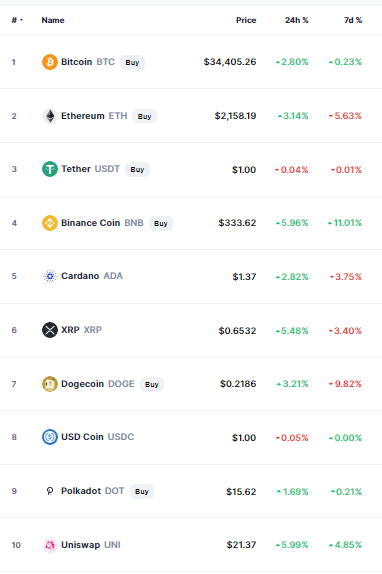Sort table by the 24h % column
This screenshot has height=574, width=382.
coord(297,20)
